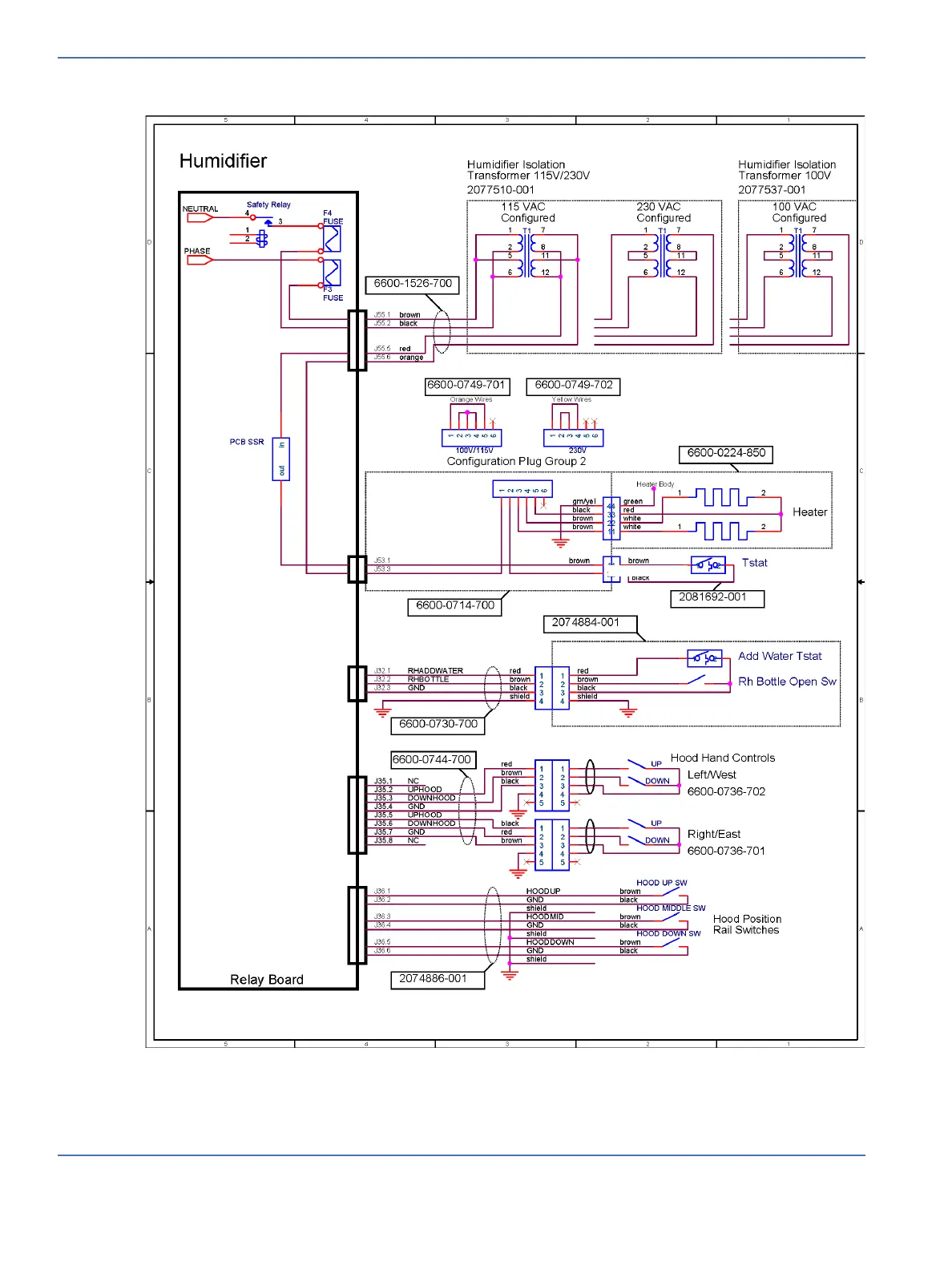Click the NEUTRAL input arrow symbol
Image resolution: width=952 pixels, height=1270 pixels.
coord(200,218)
